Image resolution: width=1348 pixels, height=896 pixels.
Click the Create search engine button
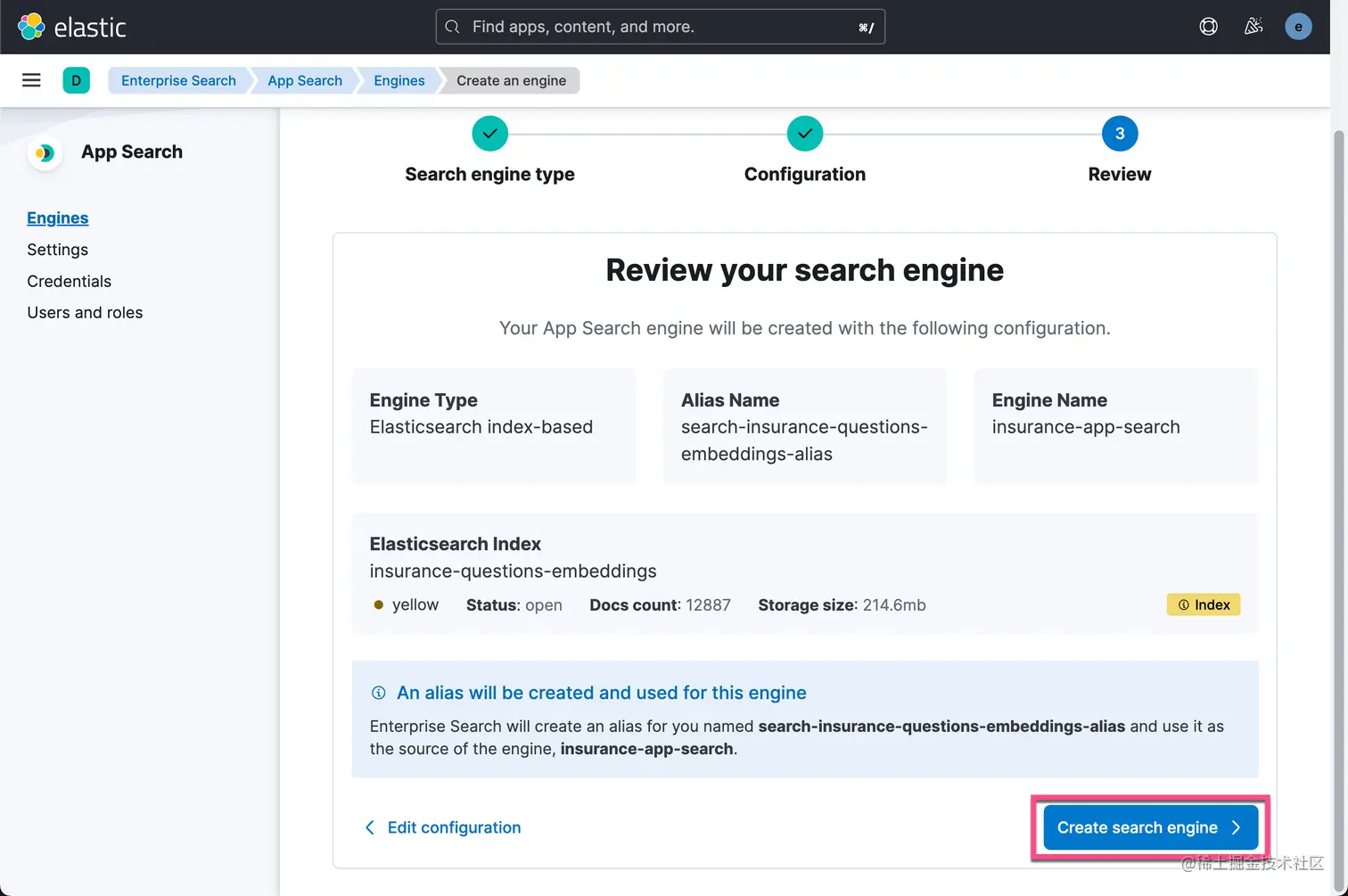[1150, 827]
